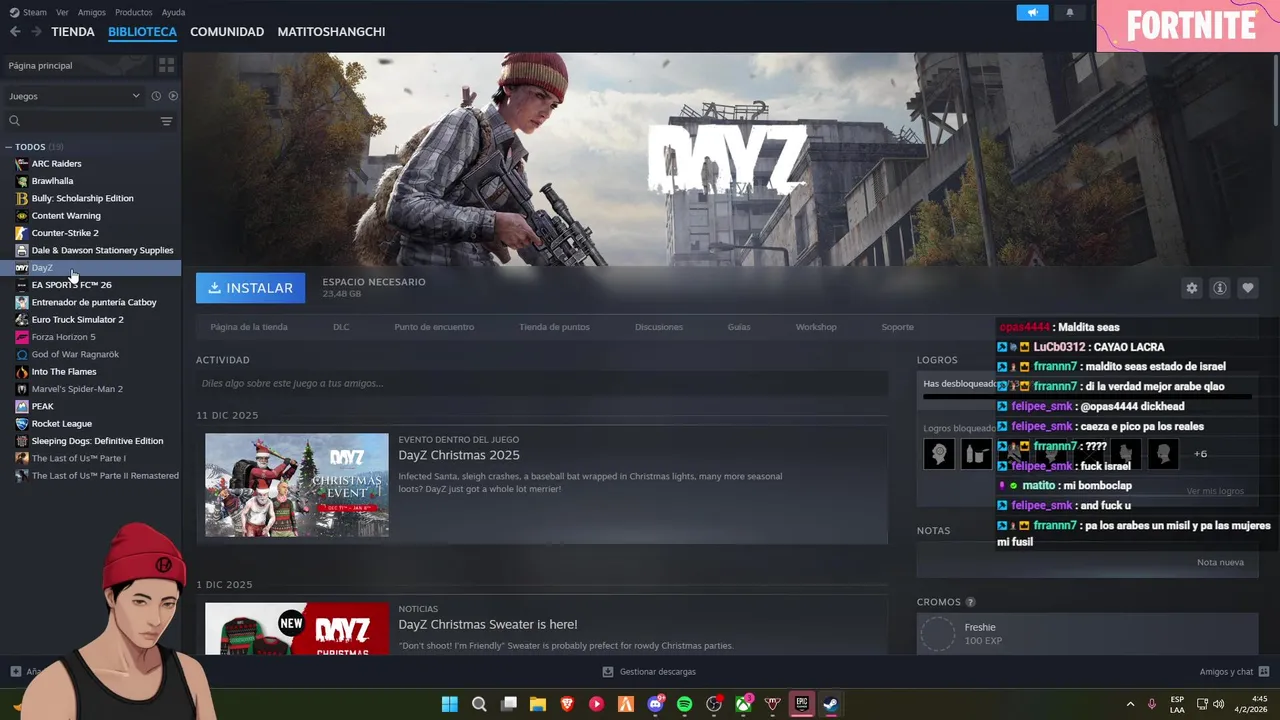Click the Amigos y chat icon
The height and width of the screenshot is (720, 1280).
point(1264,672)
